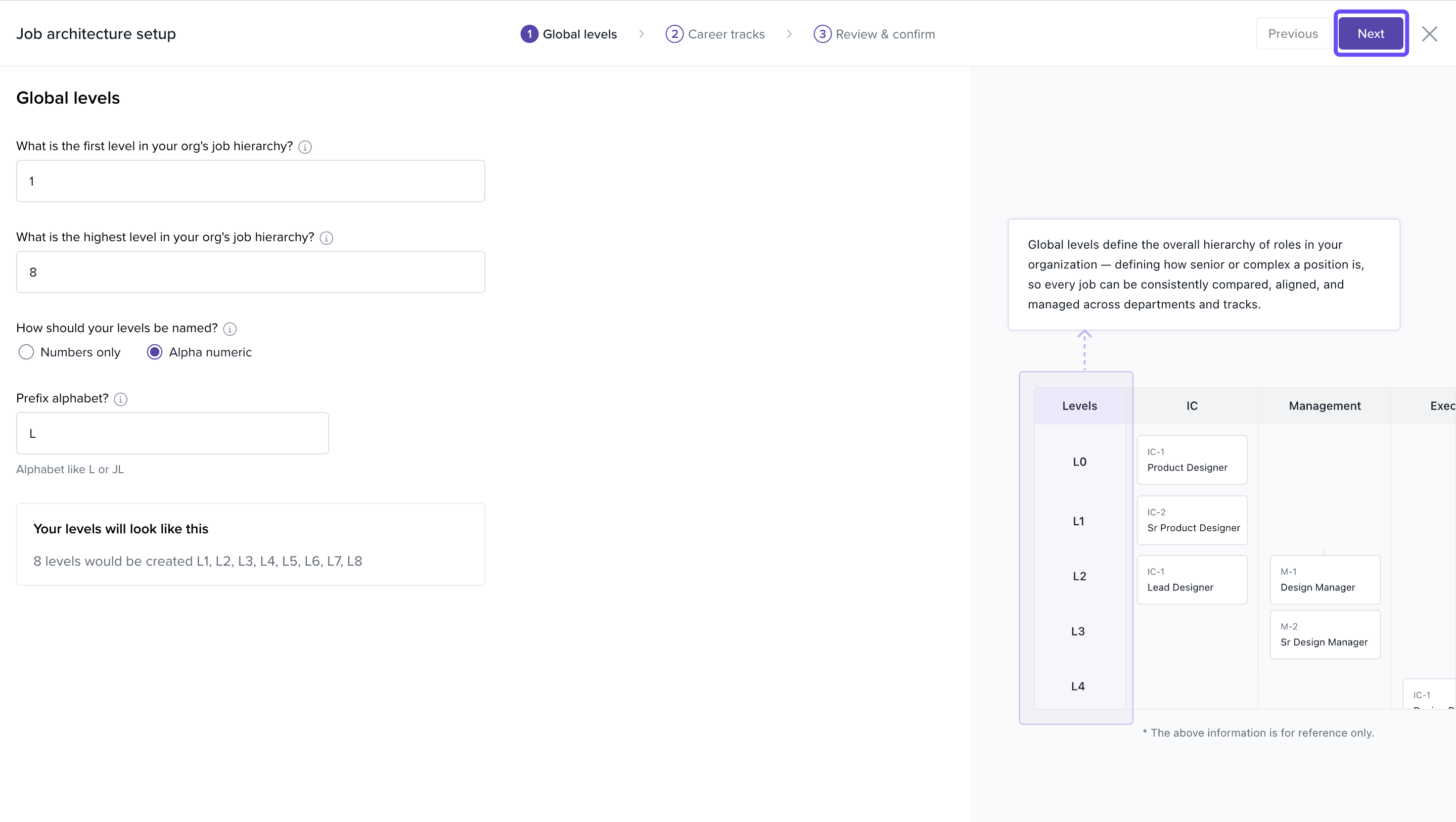Click the Next button
Screen dimensions: 1456x822
(1370, 34)
